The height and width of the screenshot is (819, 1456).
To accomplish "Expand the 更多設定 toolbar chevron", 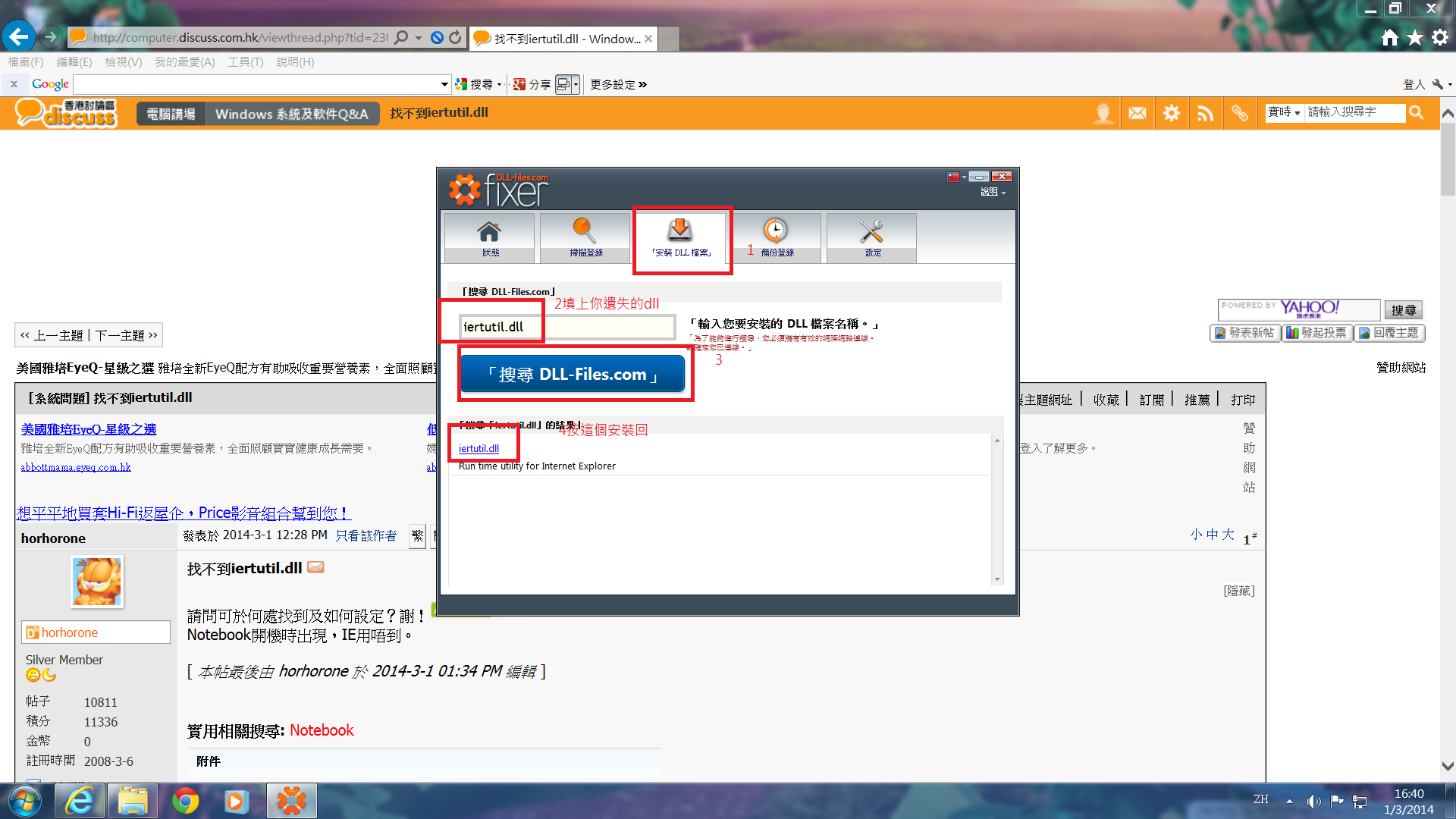I will tap(642, 84).
